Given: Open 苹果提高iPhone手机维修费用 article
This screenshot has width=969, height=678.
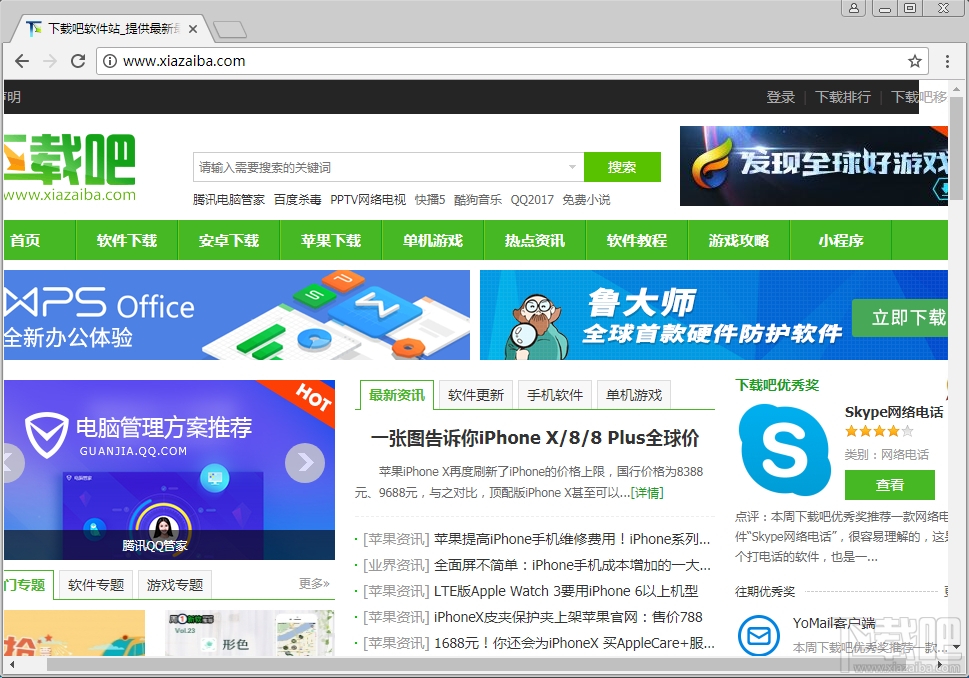Looking at the screenshot, I should (x=572, y=539).
